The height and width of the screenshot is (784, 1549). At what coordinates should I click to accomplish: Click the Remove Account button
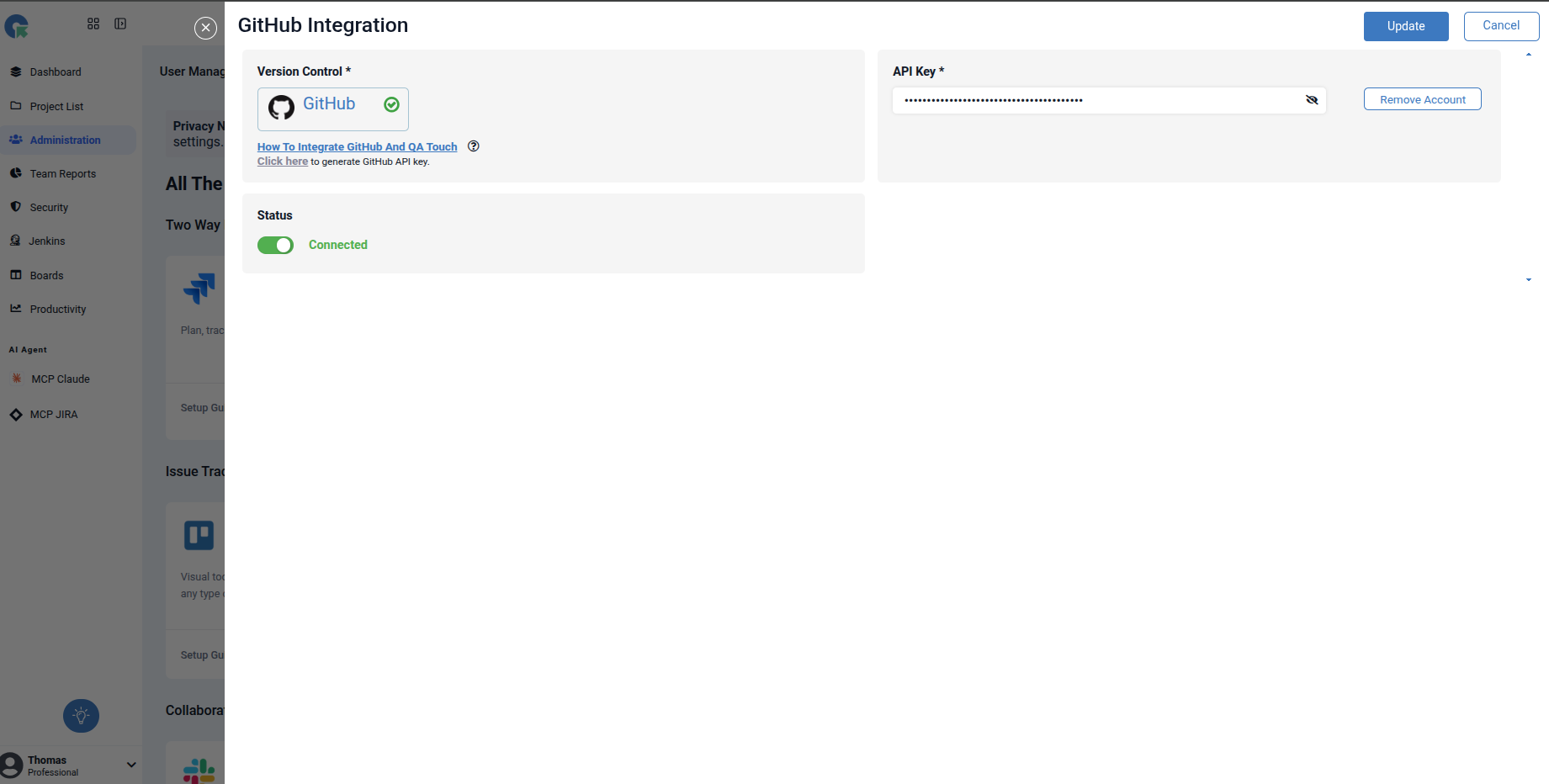tap(1423, 99)
